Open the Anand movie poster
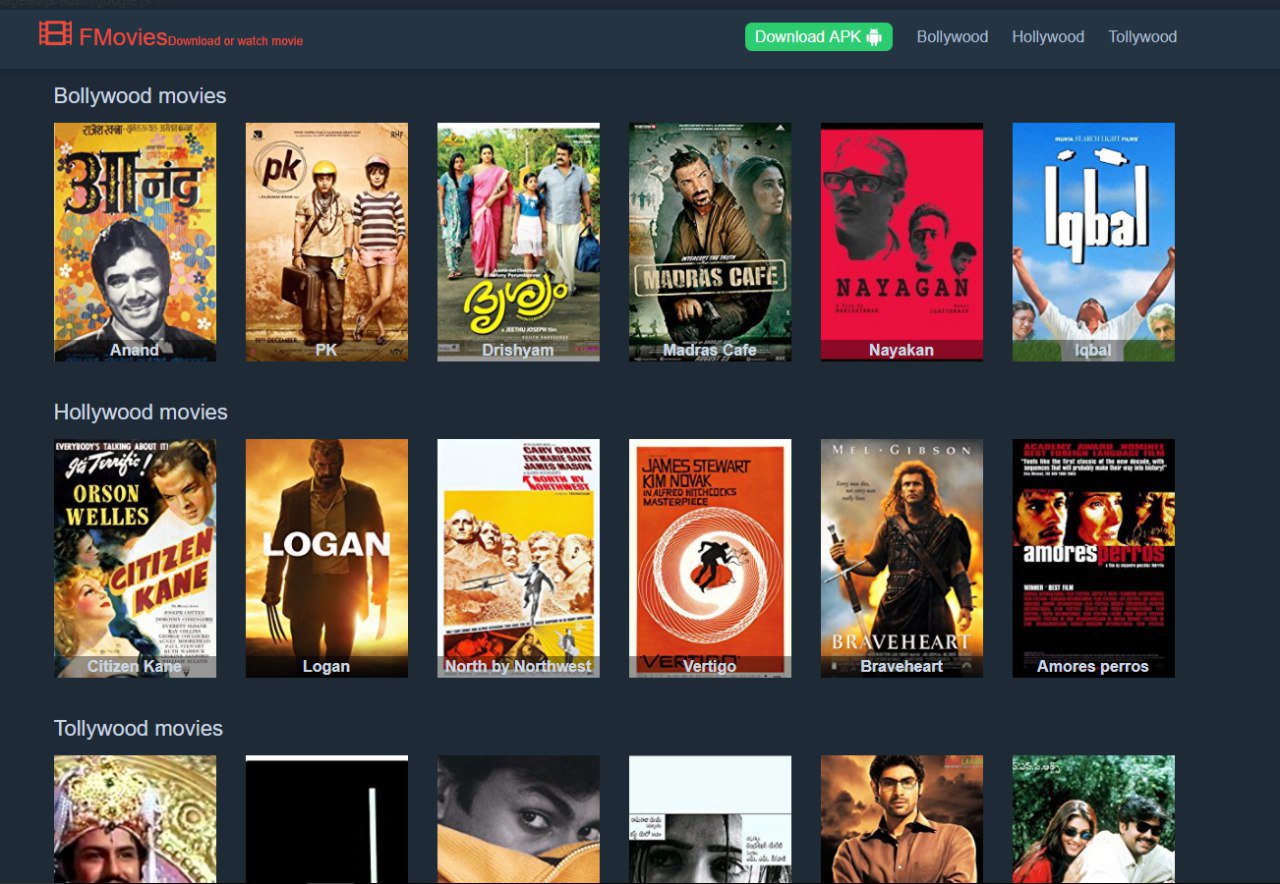The width and height of the screenshot is (1280, 884). pos(135,242)
